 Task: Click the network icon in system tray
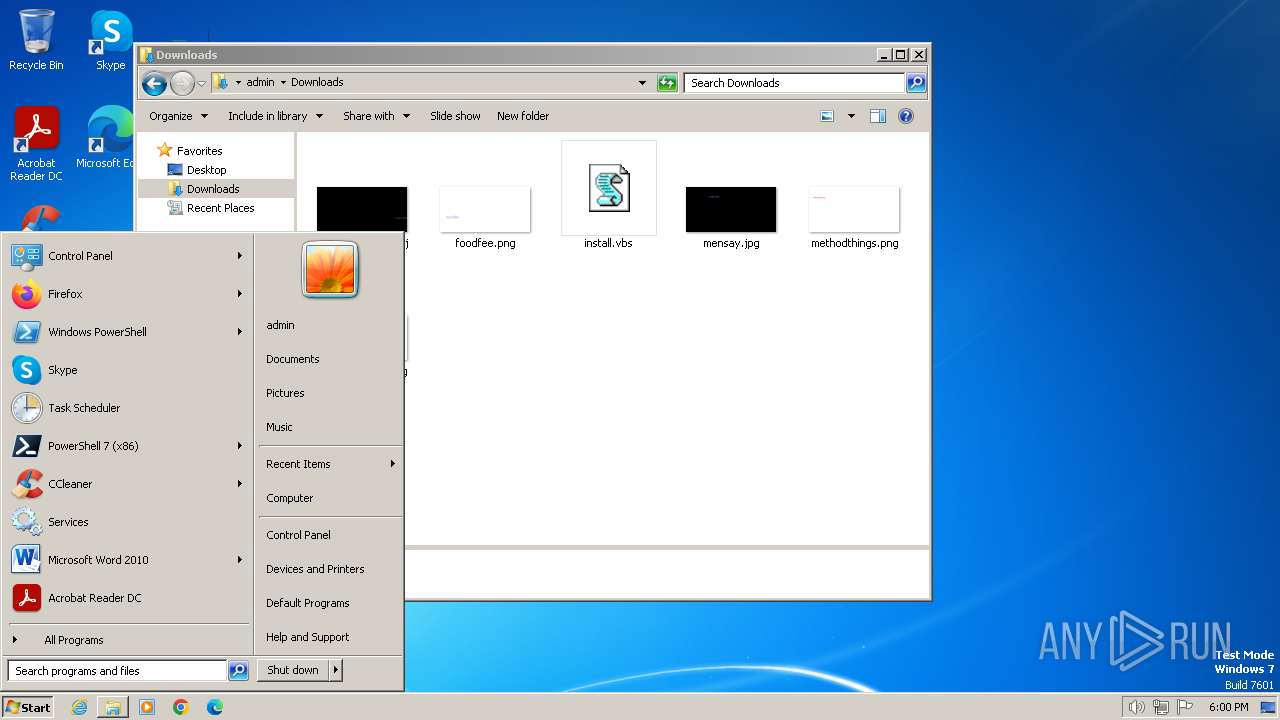(1161, 707)
